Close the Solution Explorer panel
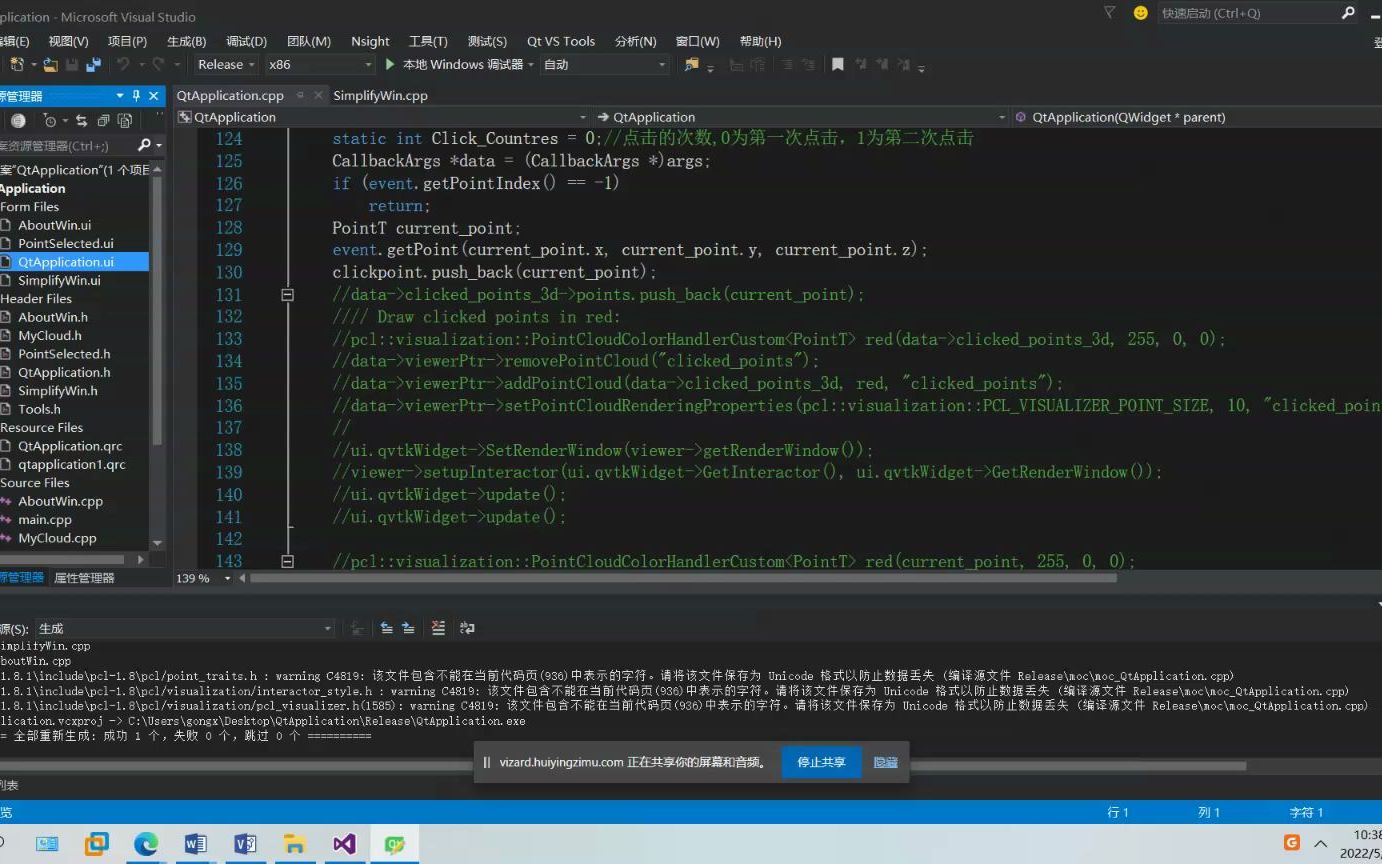The image size is (1382, 864). coord(154,96)
